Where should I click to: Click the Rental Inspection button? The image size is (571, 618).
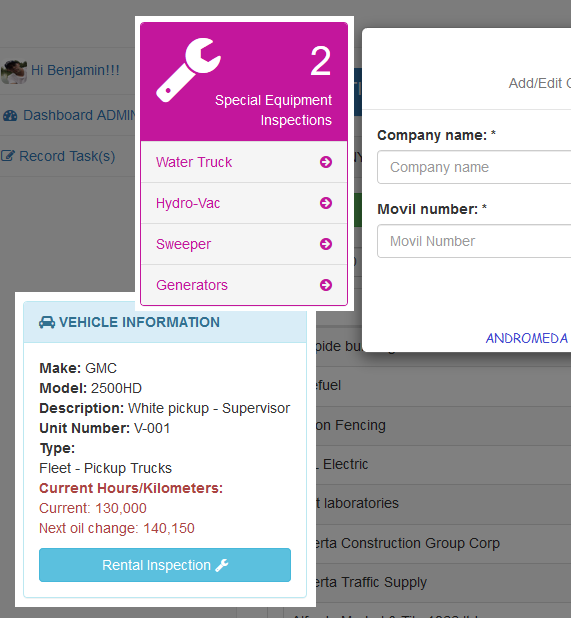[165, 565]
